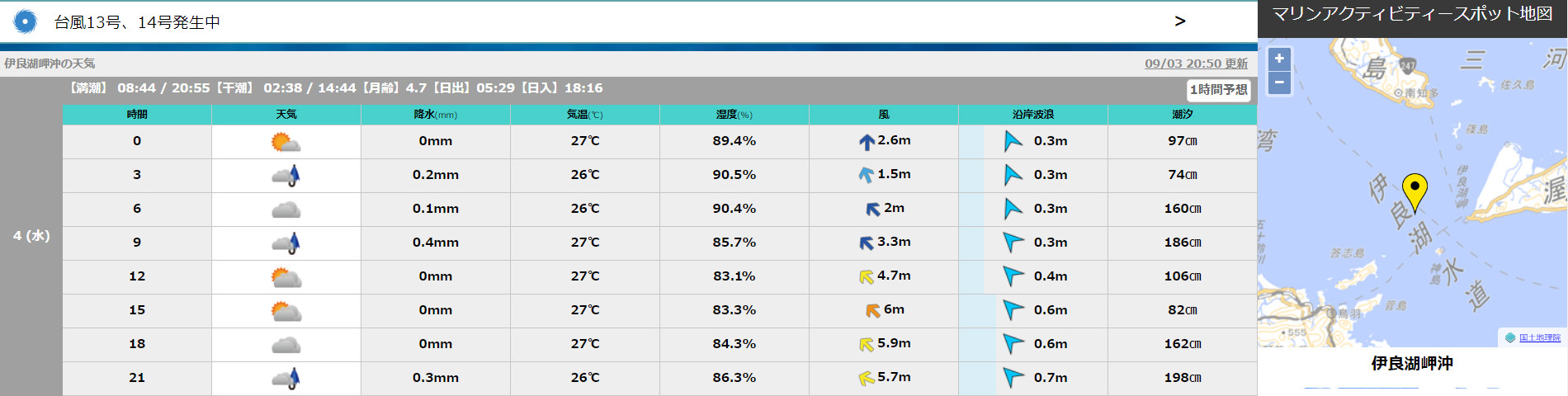
Task: Expand typhoon banner with right chevron
Action: pyautogui.click(x=1180, y=21)
